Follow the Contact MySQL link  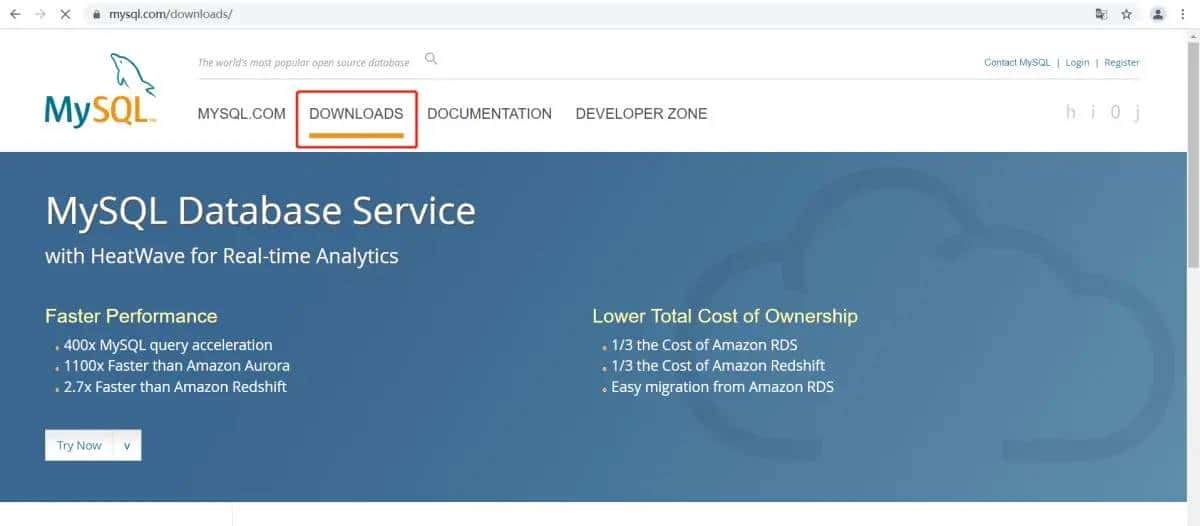[1017, 62]
